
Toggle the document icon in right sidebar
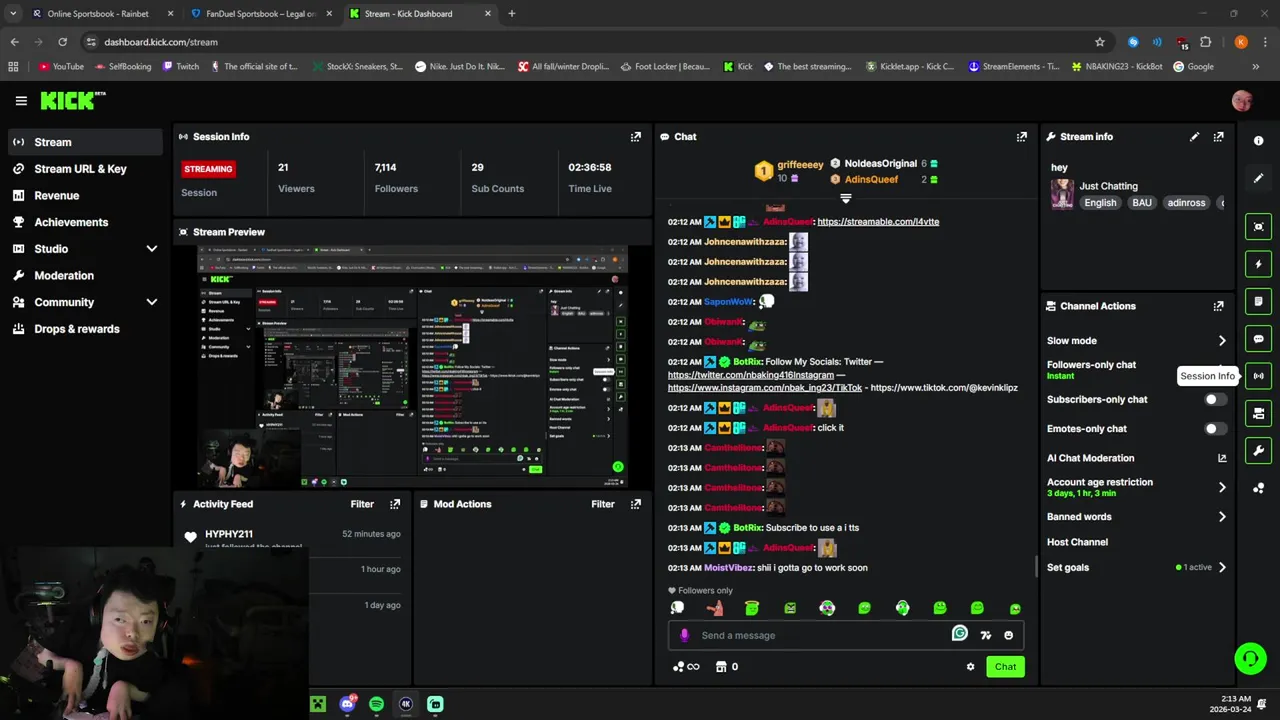pyautogui.click(x=1258, y=301)
